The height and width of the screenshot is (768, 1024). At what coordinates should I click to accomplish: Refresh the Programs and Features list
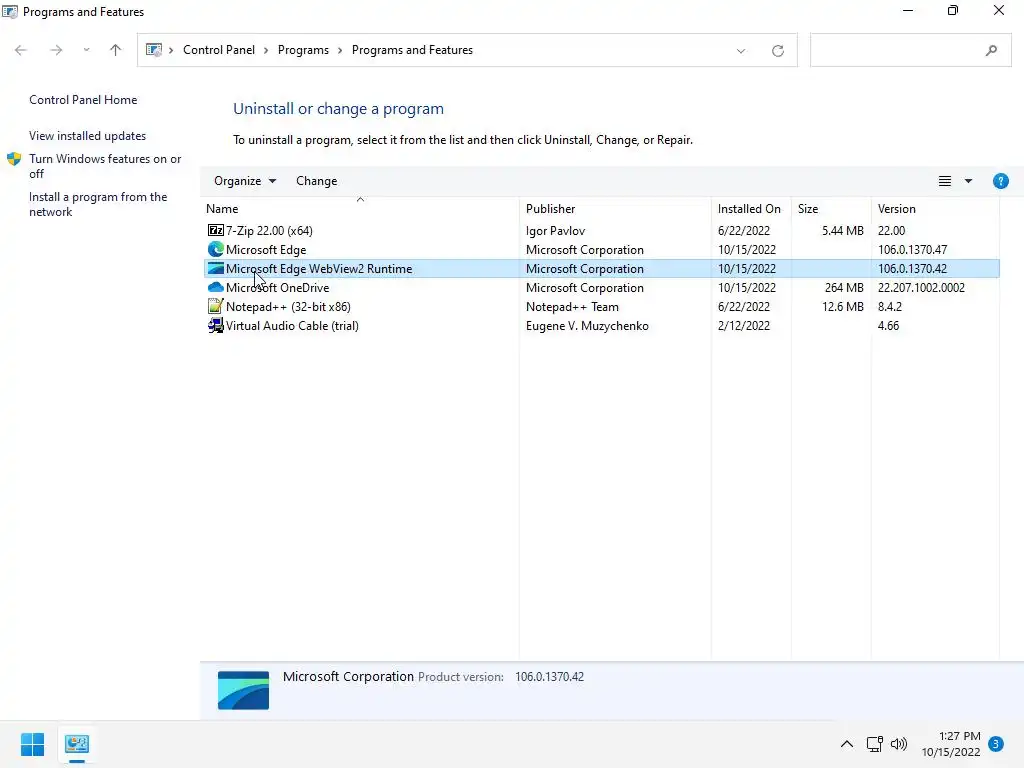(x=778, y=50)
